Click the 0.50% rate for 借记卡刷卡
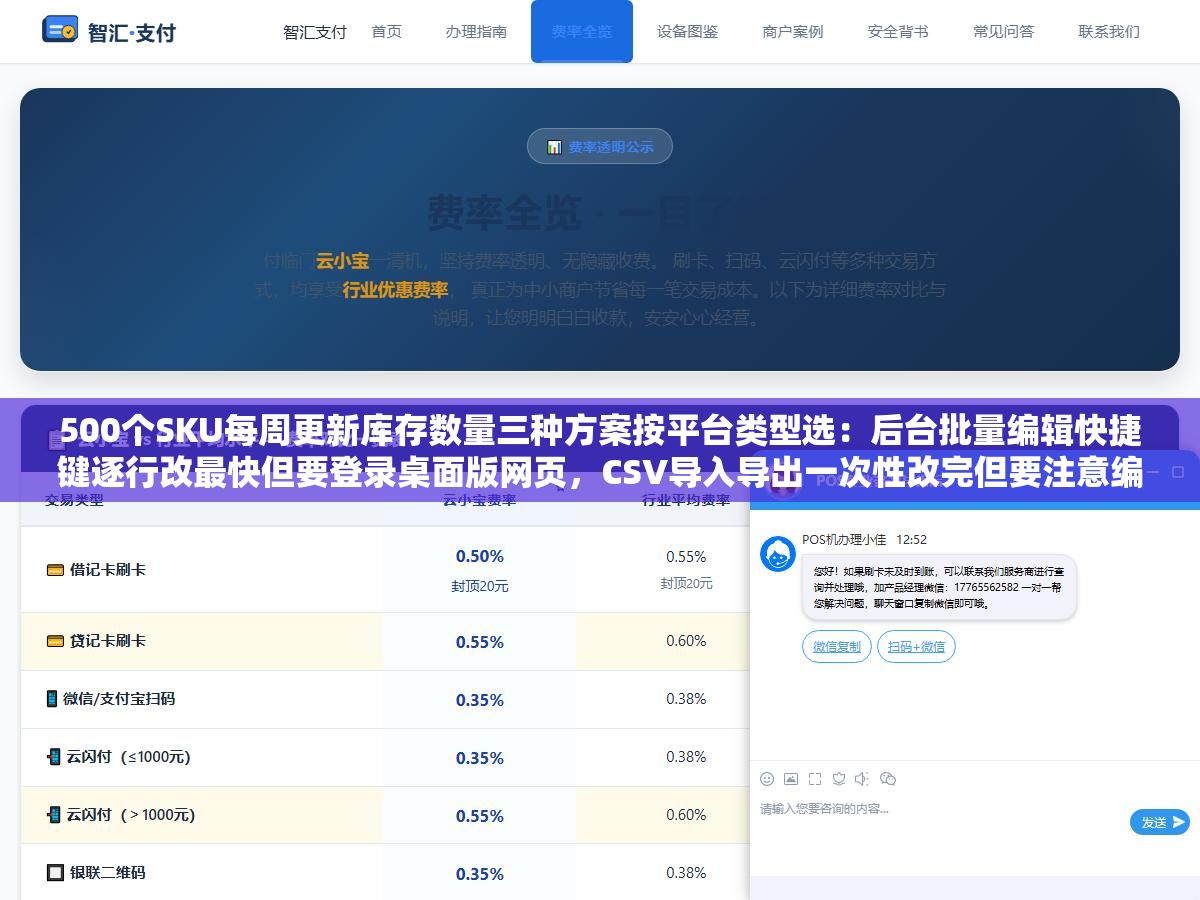Viewport: 1200px width, 900px height. (x=480, y=556)
